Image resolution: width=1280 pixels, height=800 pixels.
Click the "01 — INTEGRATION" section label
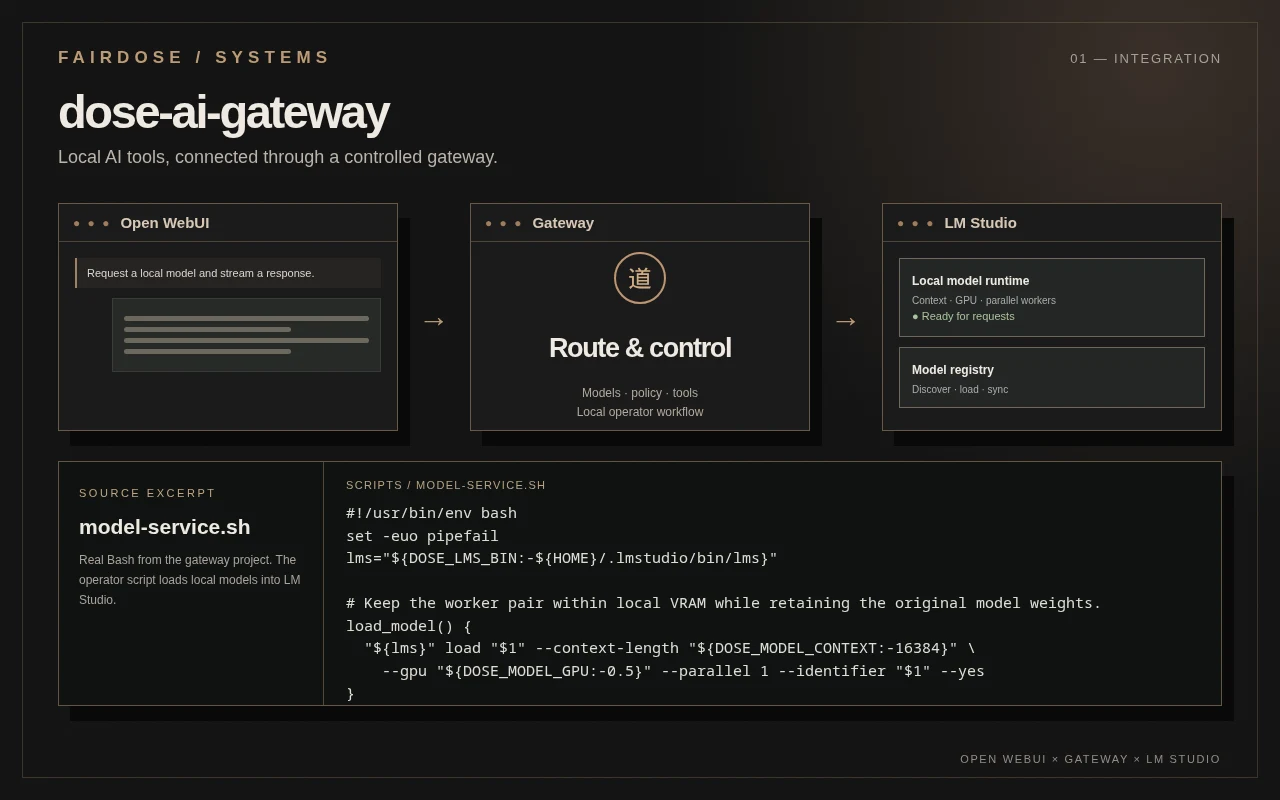[x=1146, y=59]
